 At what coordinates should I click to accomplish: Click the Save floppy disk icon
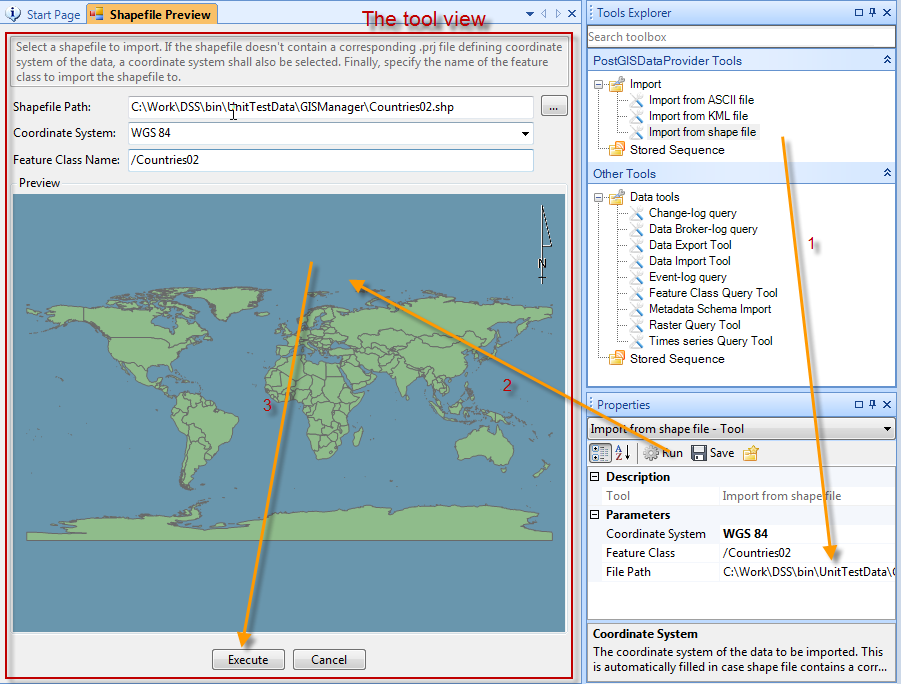point(699,453)
